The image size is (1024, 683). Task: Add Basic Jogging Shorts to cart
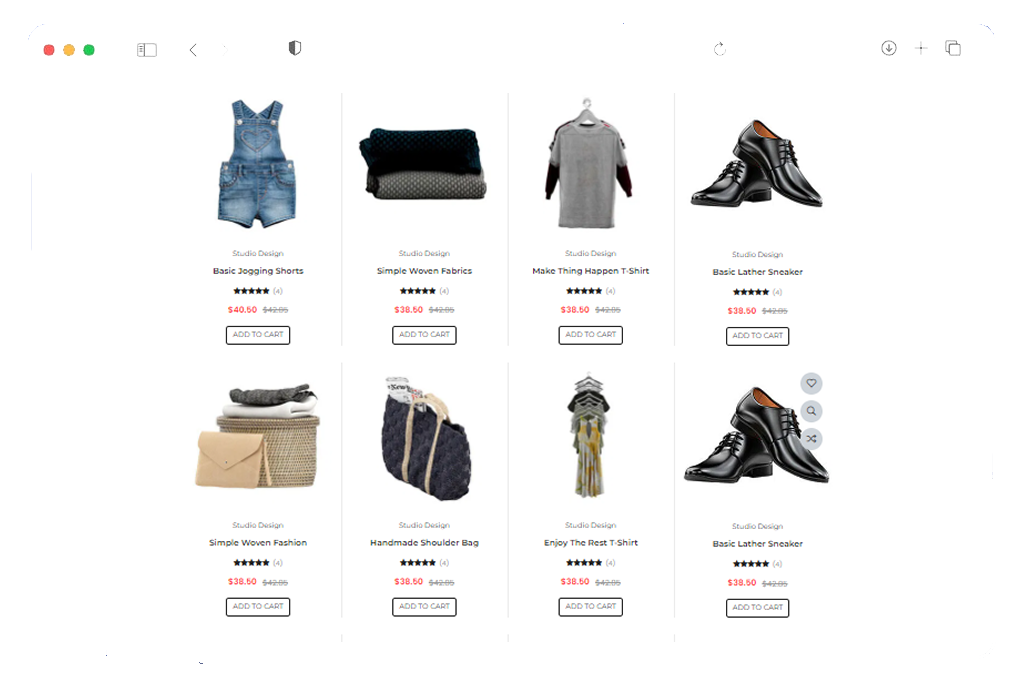tap(258, 335)
